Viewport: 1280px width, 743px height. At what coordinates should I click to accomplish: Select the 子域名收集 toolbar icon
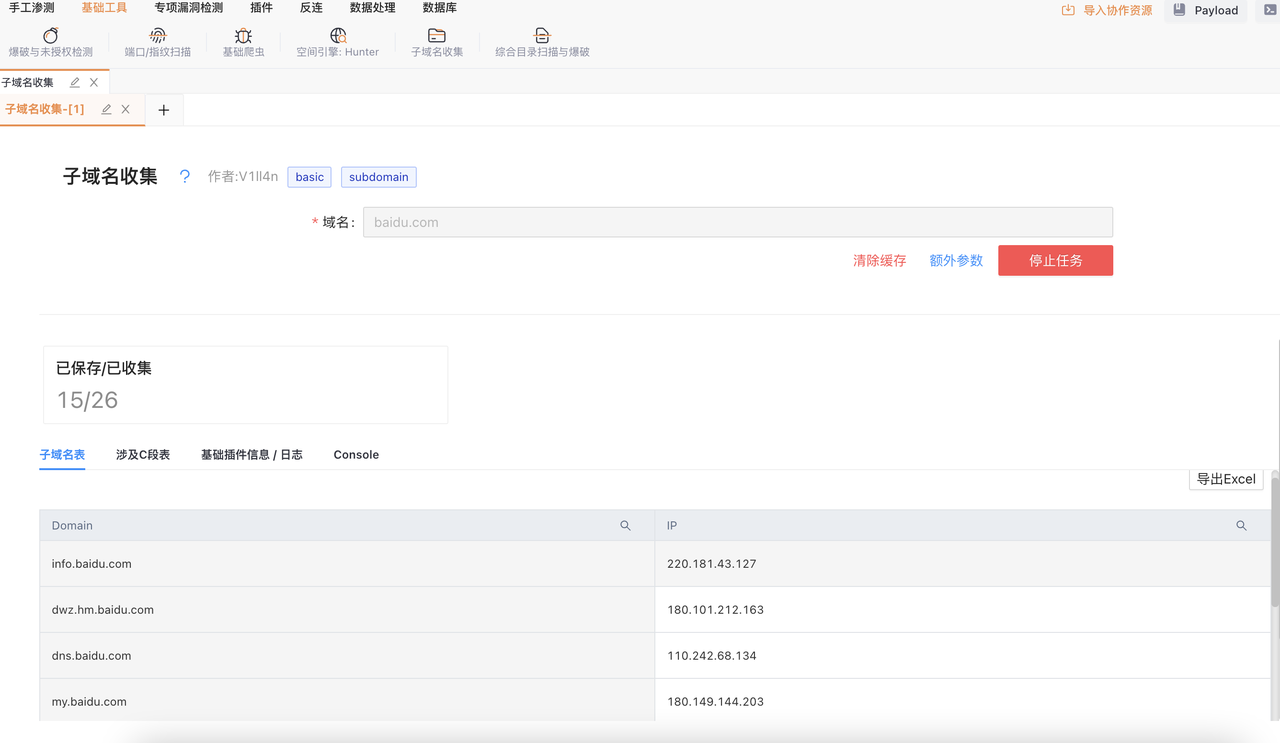pos(437,36)
